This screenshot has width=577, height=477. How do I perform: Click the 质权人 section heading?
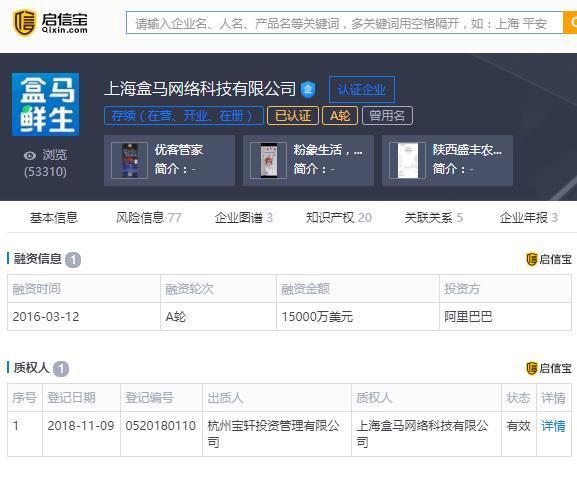31,367
